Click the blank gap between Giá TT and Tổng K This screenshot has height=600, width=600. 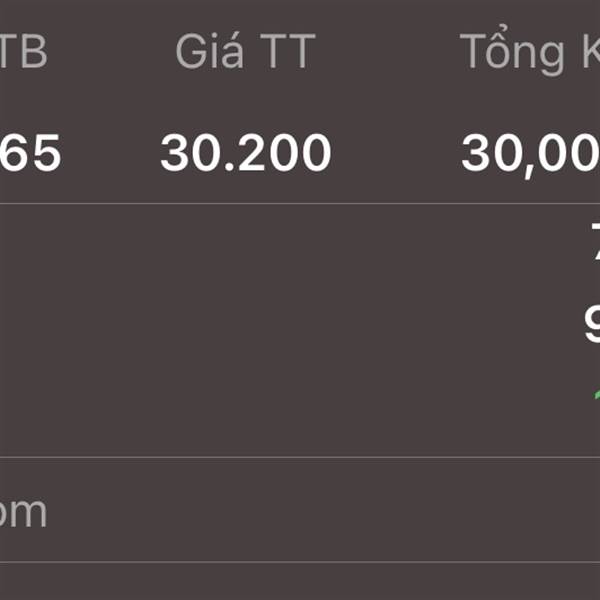(x=388, y=51)
